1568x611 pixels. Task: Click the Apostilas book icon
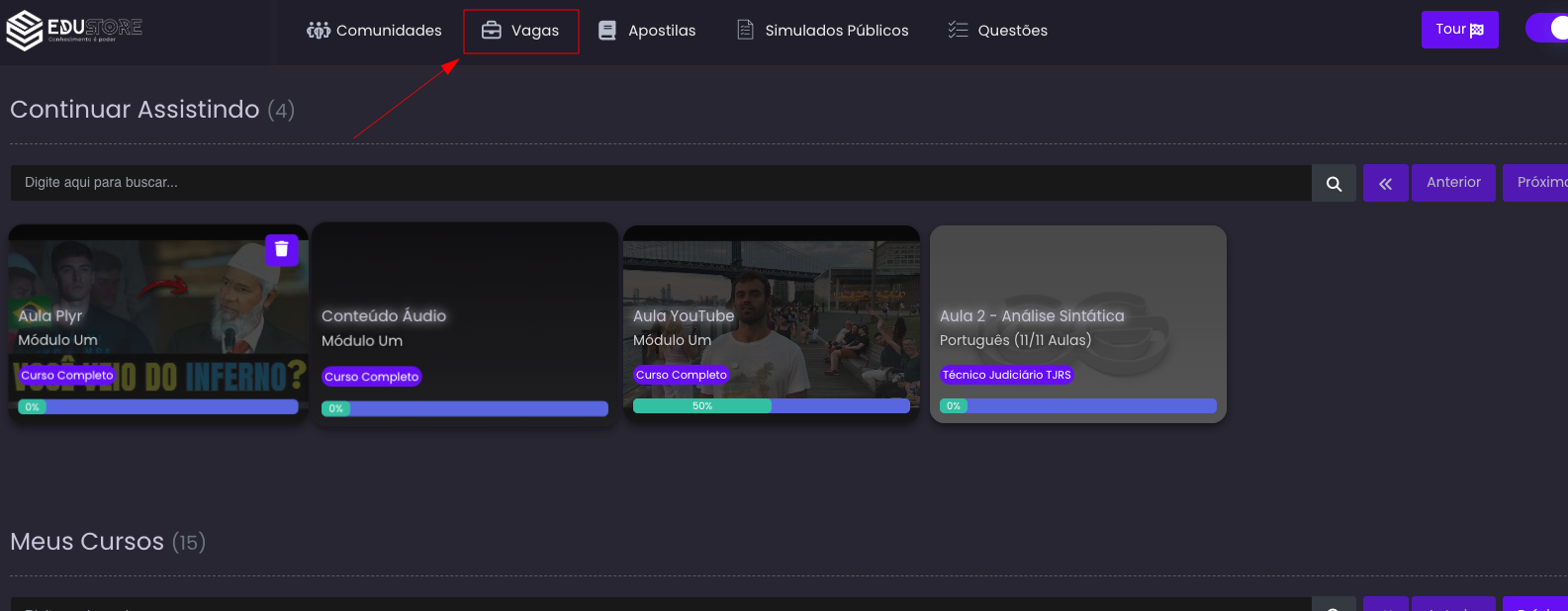[x=607, y=31]
